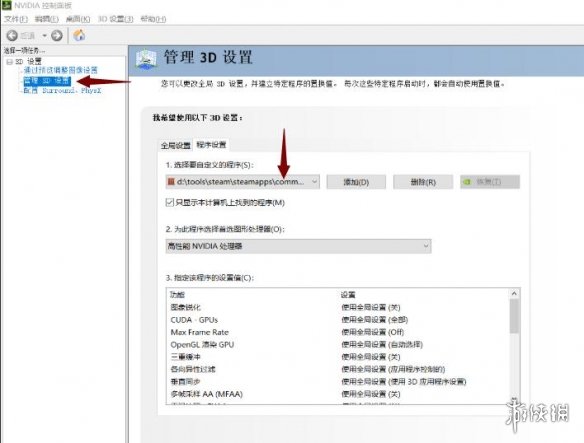The image size is (584, 443).
Task: Select the 各向异性过滤 settings row
Action: point(338,369)
